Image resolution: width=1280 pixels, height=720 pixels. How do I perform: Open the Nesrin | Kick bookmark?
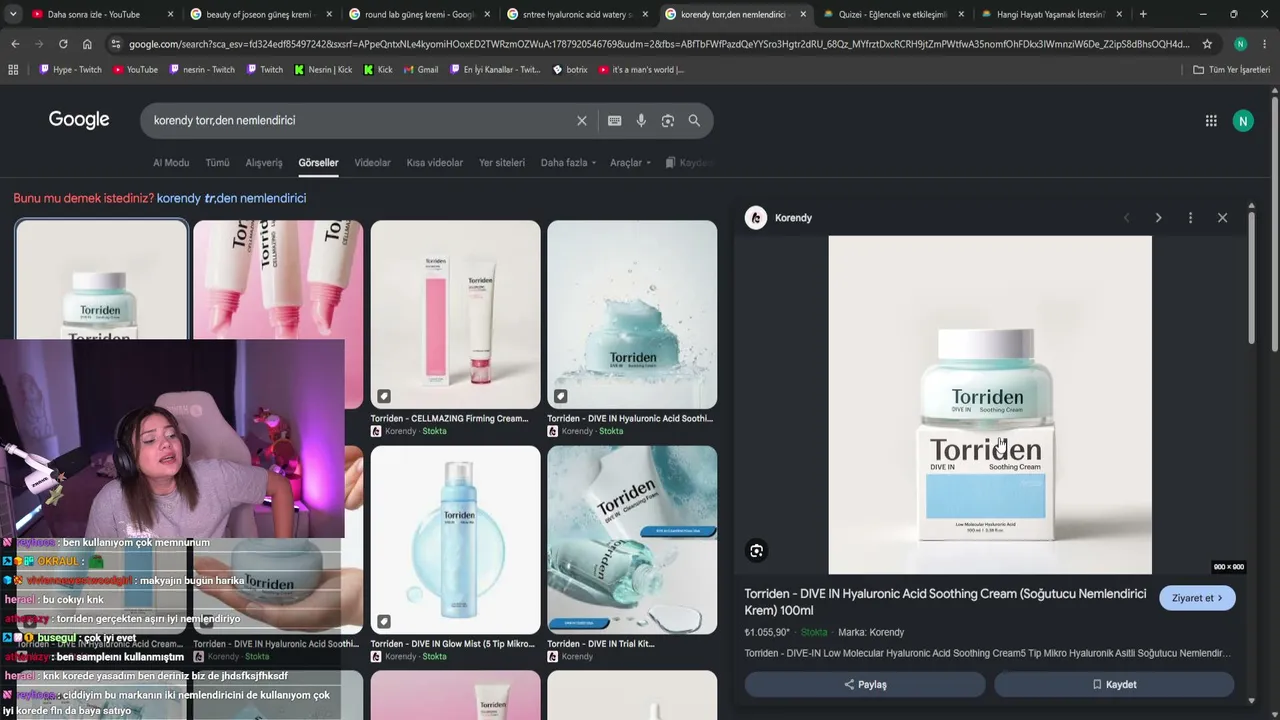(323, 70)
